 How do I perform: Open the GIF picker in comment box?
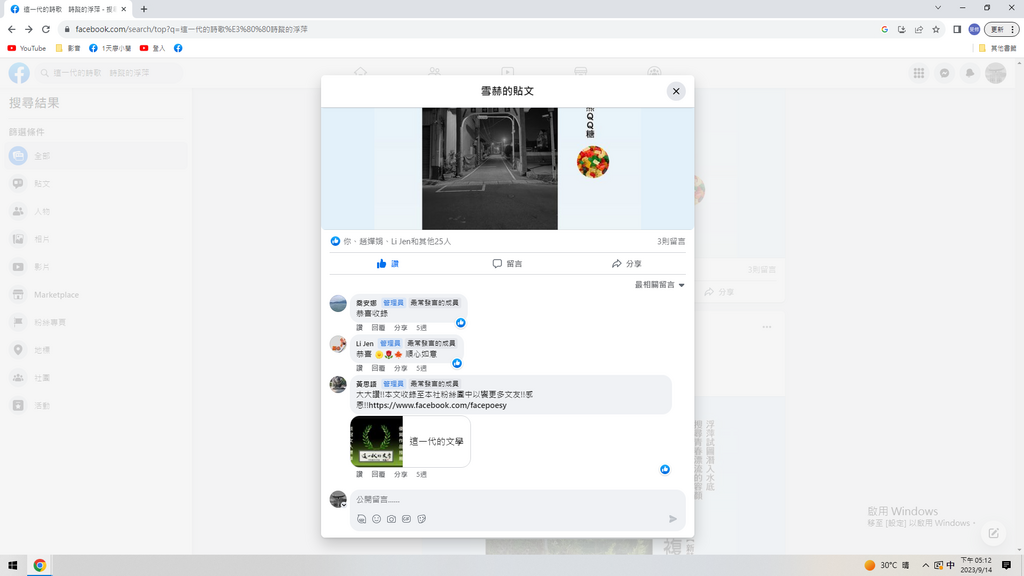[406, 519]
